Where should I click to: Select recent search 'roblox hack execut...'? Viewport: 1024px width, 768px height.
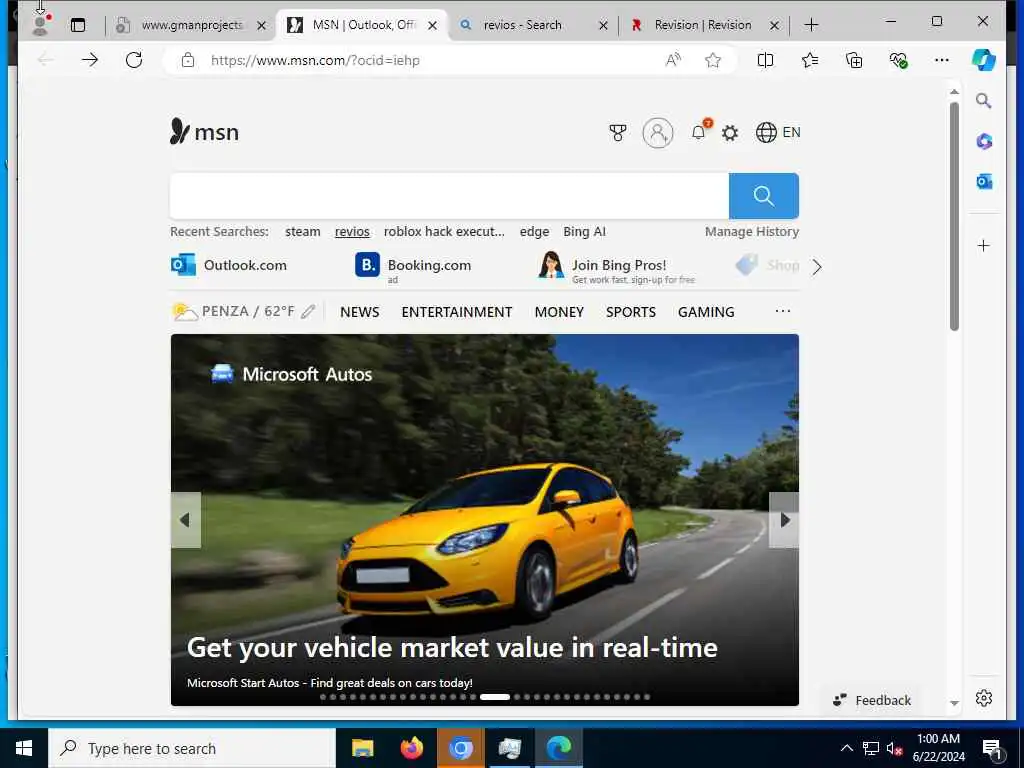(444, 232)
